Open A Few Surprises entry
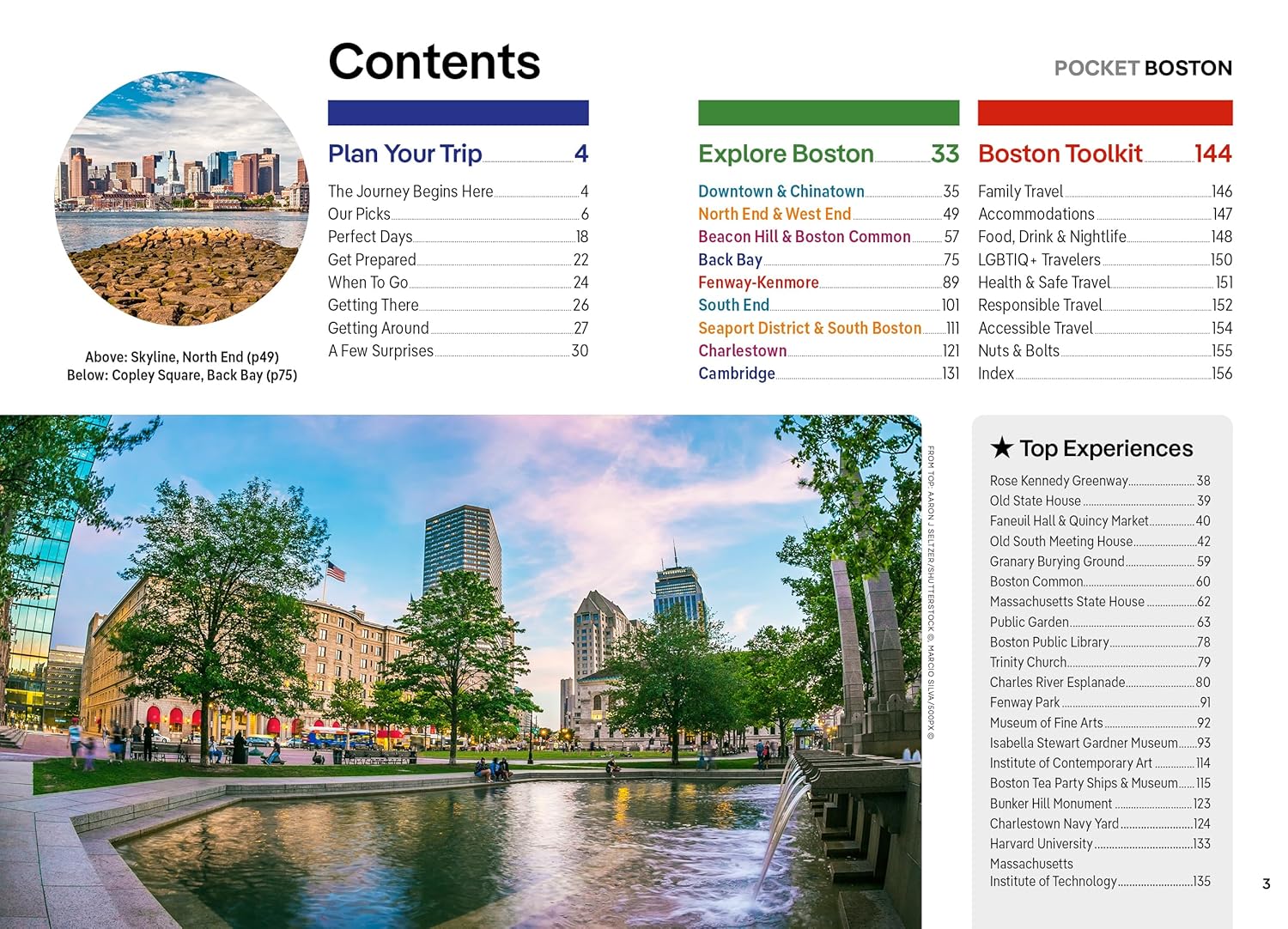This screenshot has height=929, width=1288. click(380, 350)
